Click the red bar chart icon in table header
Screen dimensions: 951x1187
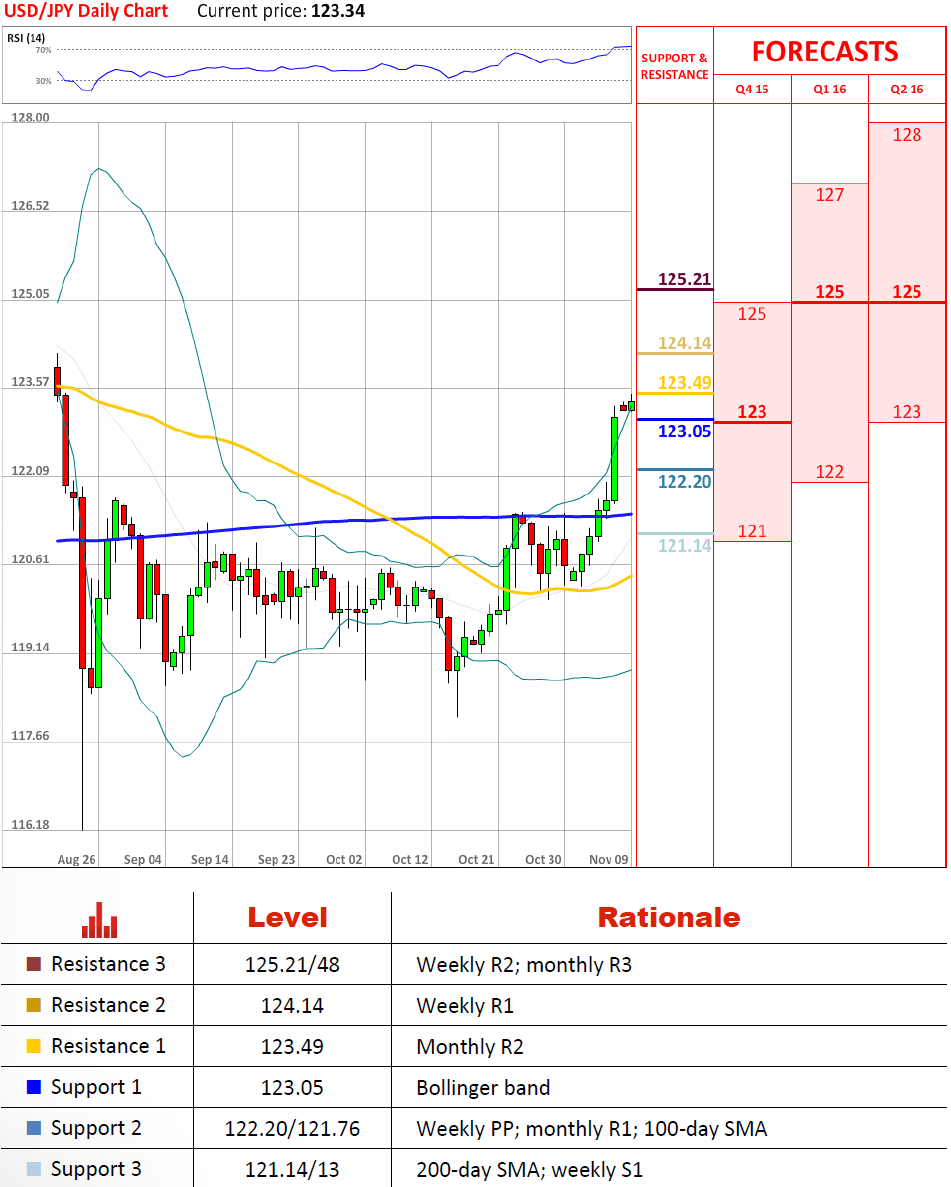pyautogui.click(x=99, y=920)
